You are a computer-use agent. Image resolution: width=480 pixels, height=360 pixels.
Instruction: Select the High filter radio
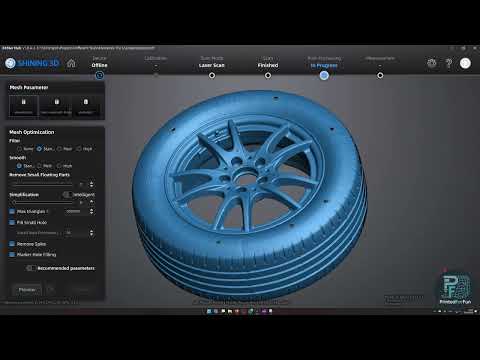pos(79,149)
